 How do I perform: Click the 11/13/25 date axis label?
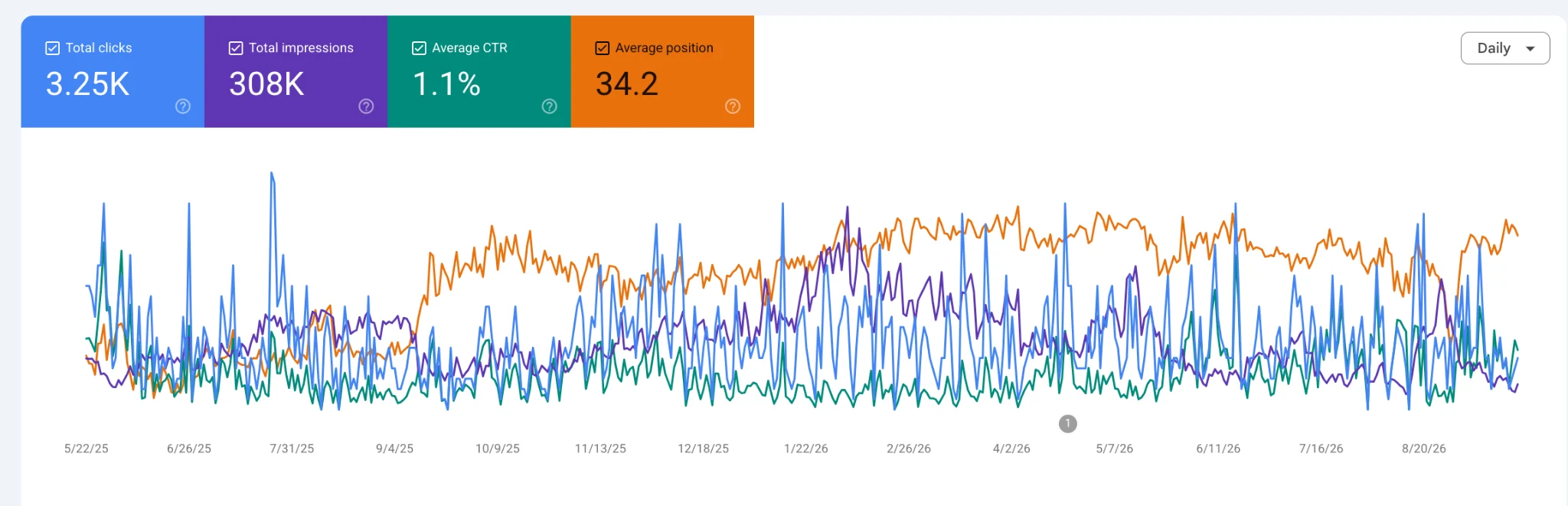[x=600, y=449]
